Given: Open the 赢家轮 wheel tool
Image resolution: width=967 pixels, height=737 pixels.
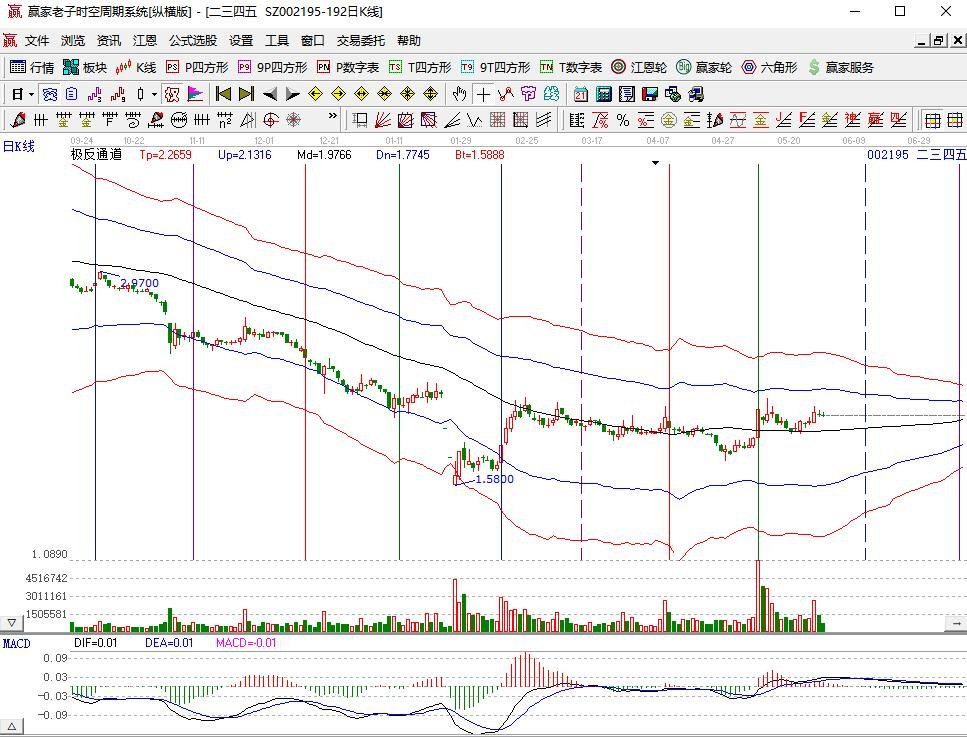Looking at the screenshot, I should coord(704,67).
